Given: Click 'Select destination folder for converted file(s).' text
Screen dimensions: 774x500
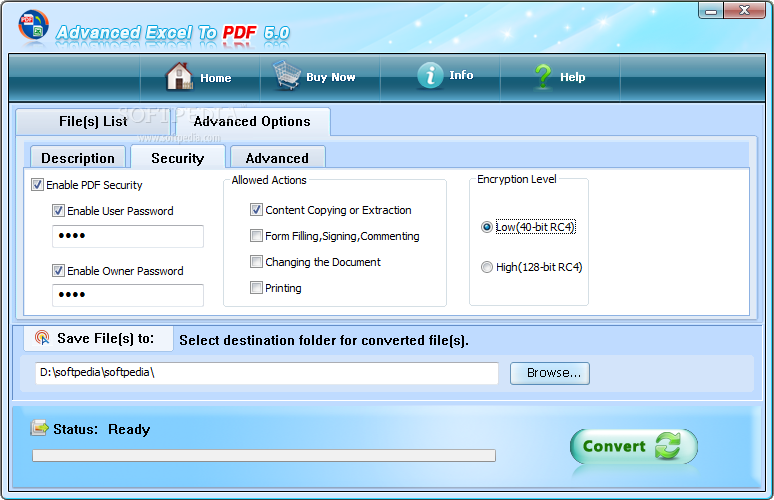Looking at the screenshot, I should click(x=324, y=341).
